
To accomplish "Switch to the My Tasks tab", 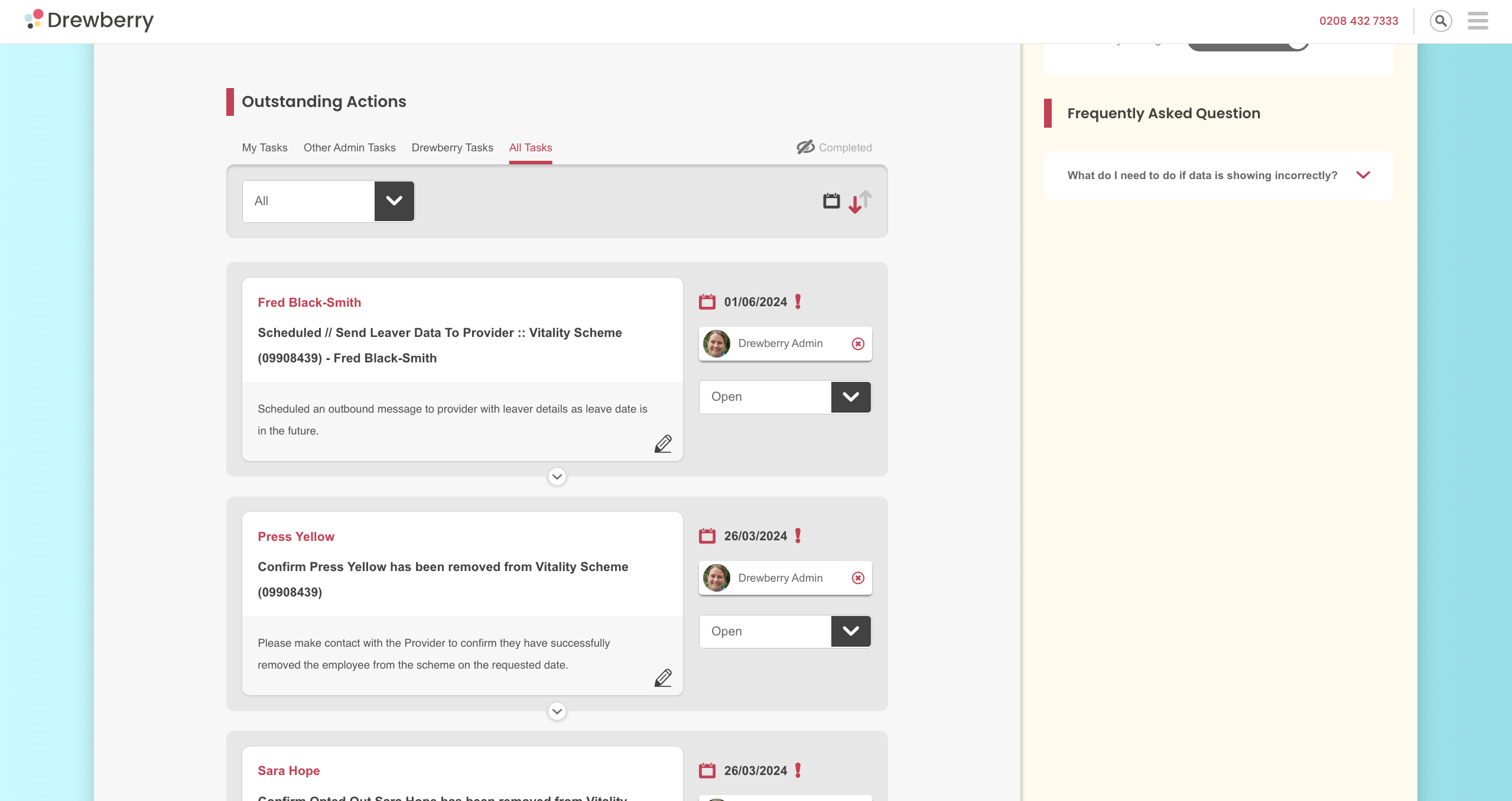I will click(265, 148).
